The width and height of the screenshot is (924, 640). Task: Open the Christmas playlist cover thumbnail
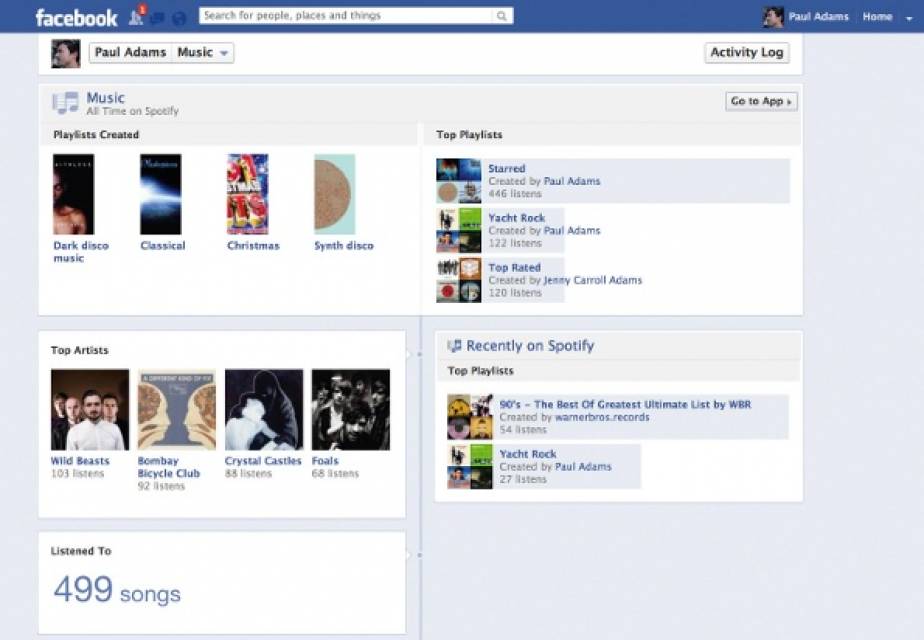point(248,191)
